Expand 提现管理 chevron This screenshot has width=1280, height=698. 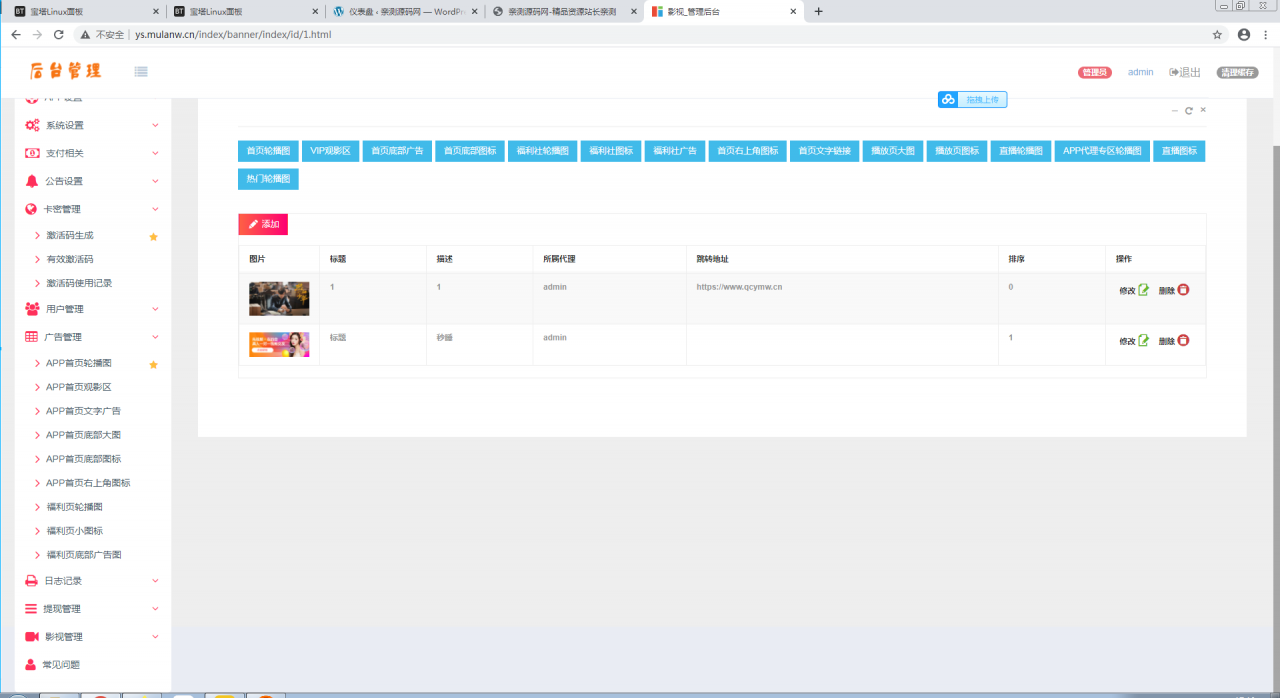(155, 609)
